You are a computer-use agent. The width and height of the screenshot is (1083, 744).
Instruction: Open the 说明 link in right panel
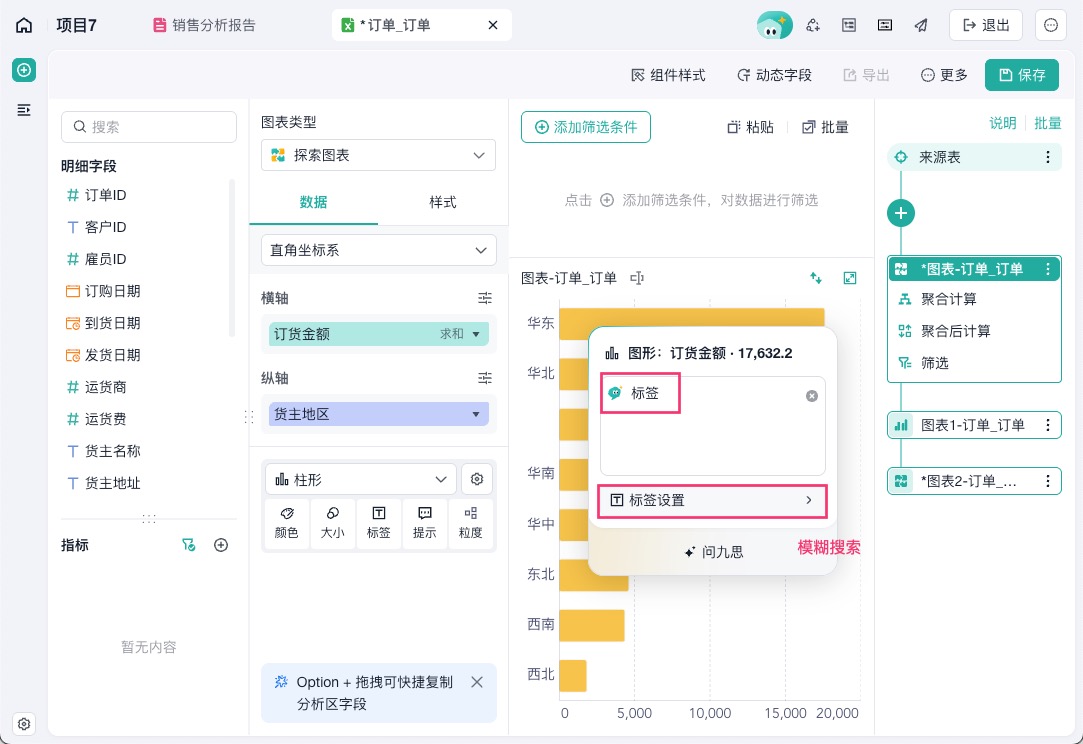tap(1003, 123)
